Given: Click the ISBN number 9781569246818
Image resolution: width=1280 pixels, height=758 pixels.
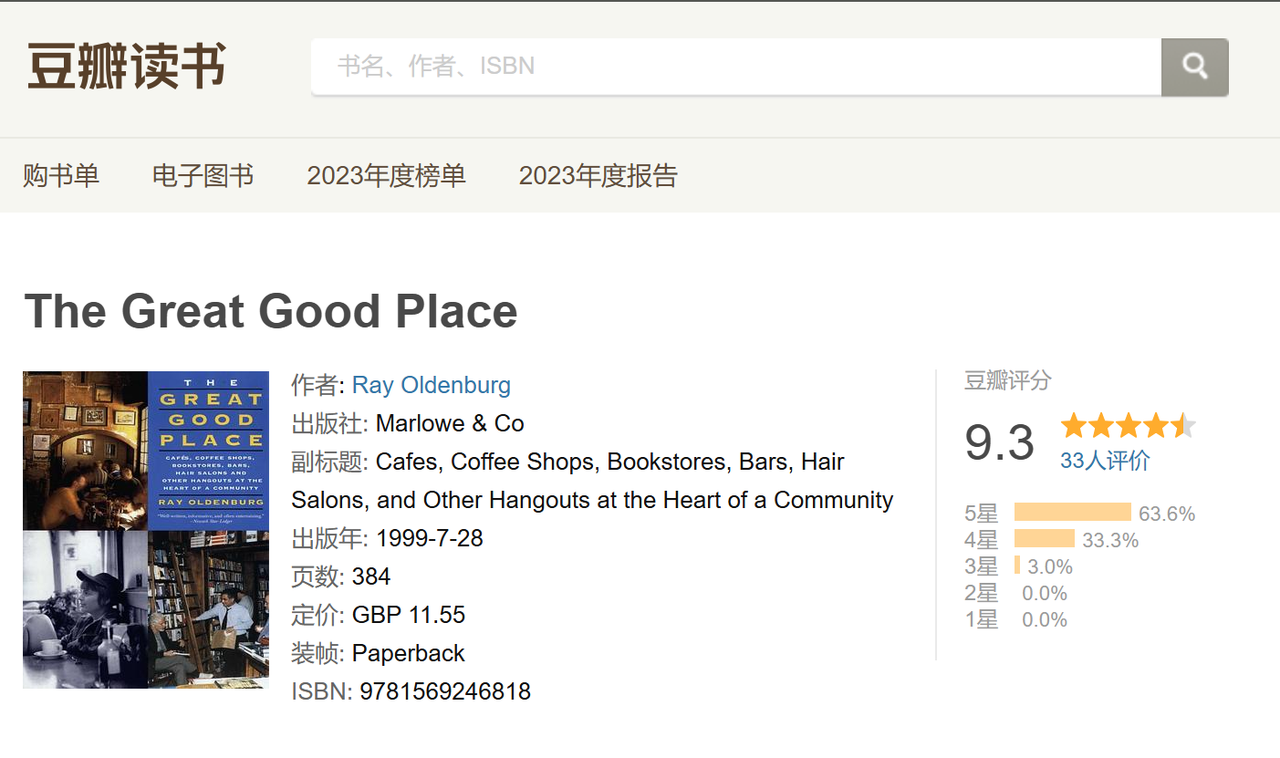Looking at the screenshot, I should click(445, 691).
